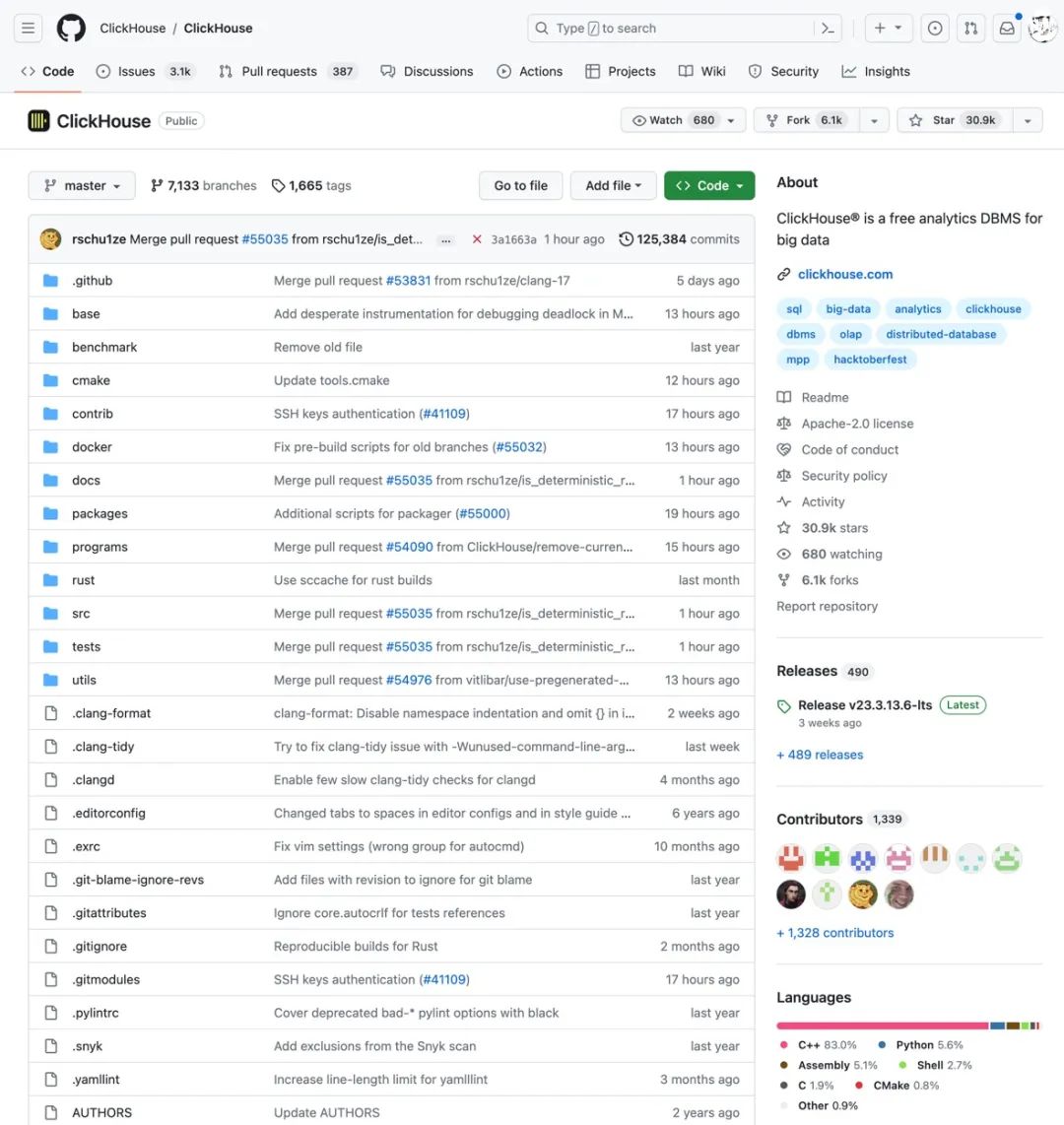The width and height of the screenshot is (1064, 1125).
Task: Open the Projects tab
Action: click(621, 72)
